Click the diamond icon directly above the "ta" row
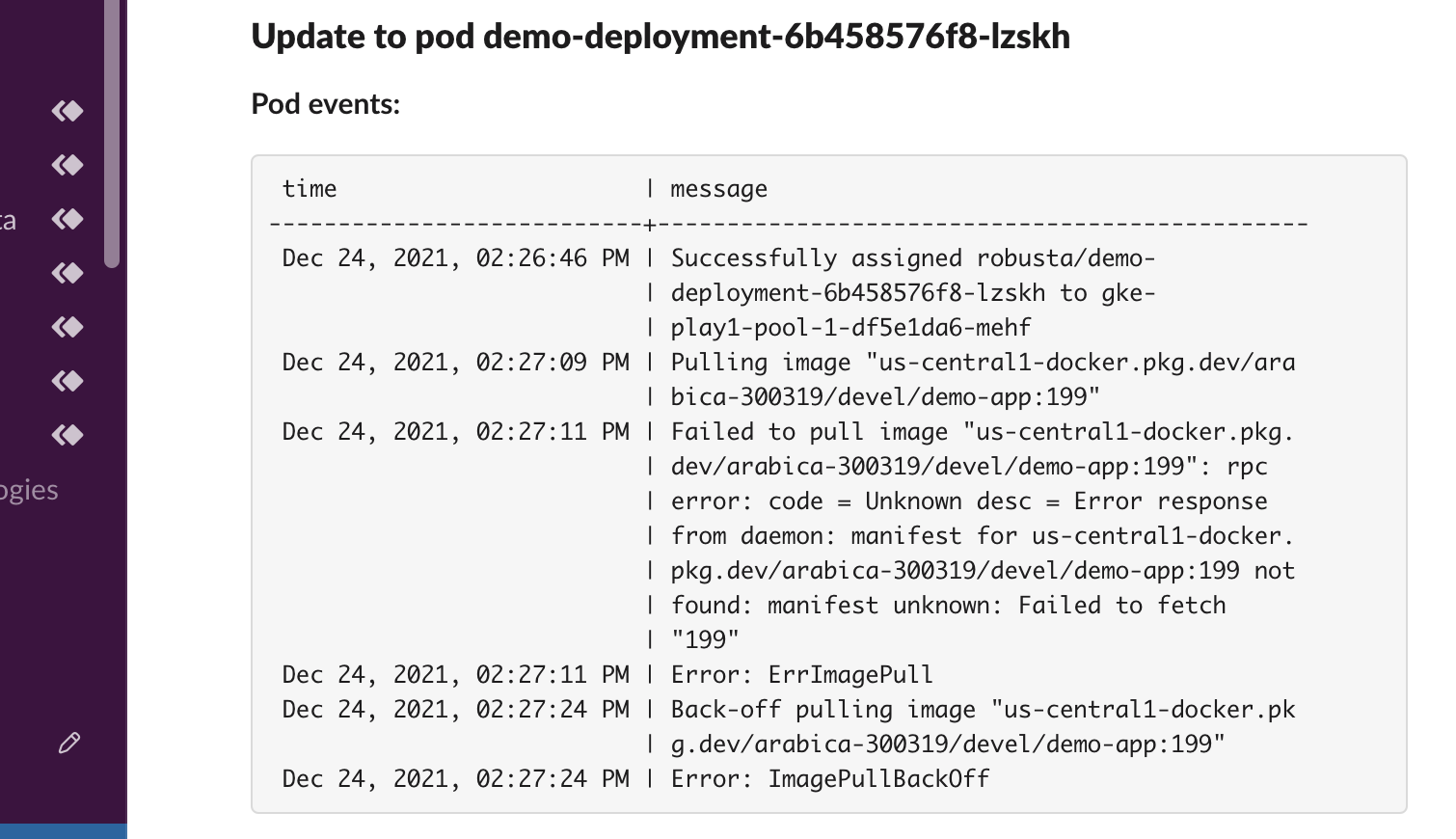The width and height of the screenshot is (1456, 839). point(67,165)
